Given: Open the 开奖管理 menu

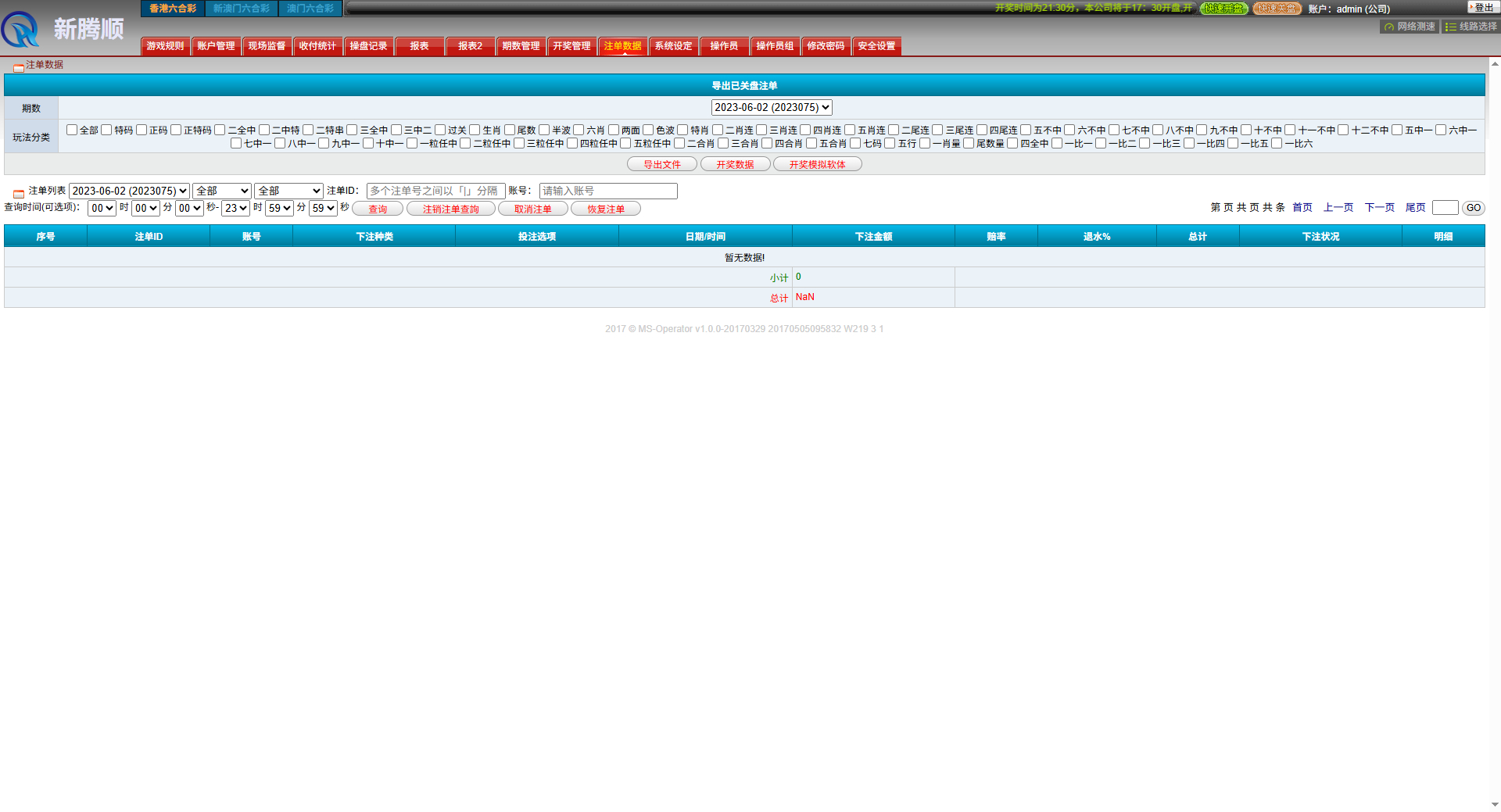Looking at the screenshot, I should (571, 46).
